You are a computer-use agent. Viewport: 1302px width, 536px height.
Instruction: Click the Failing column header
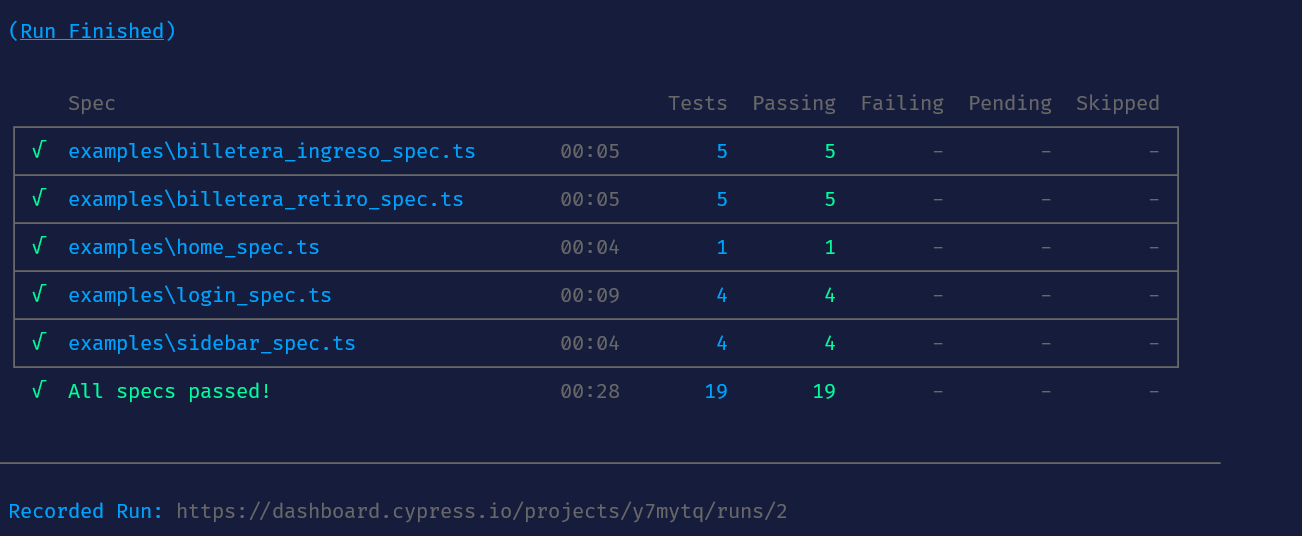(902, 103)
